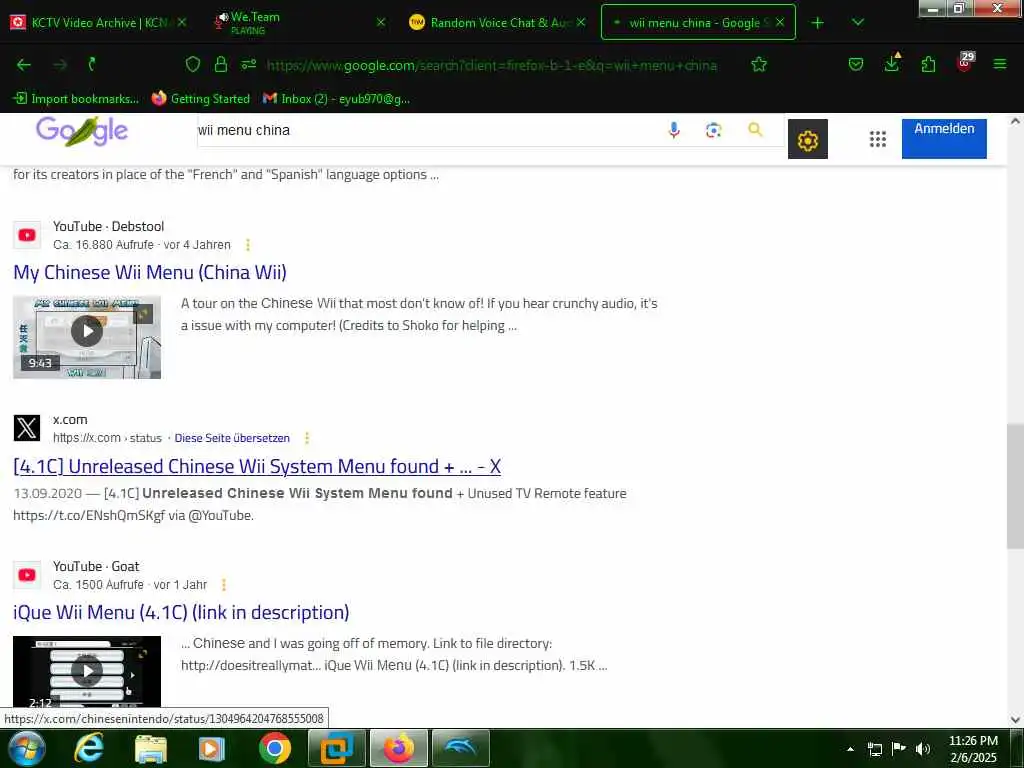
Task: Reload the page with the refresh icon
Action: tap(92, 64)
